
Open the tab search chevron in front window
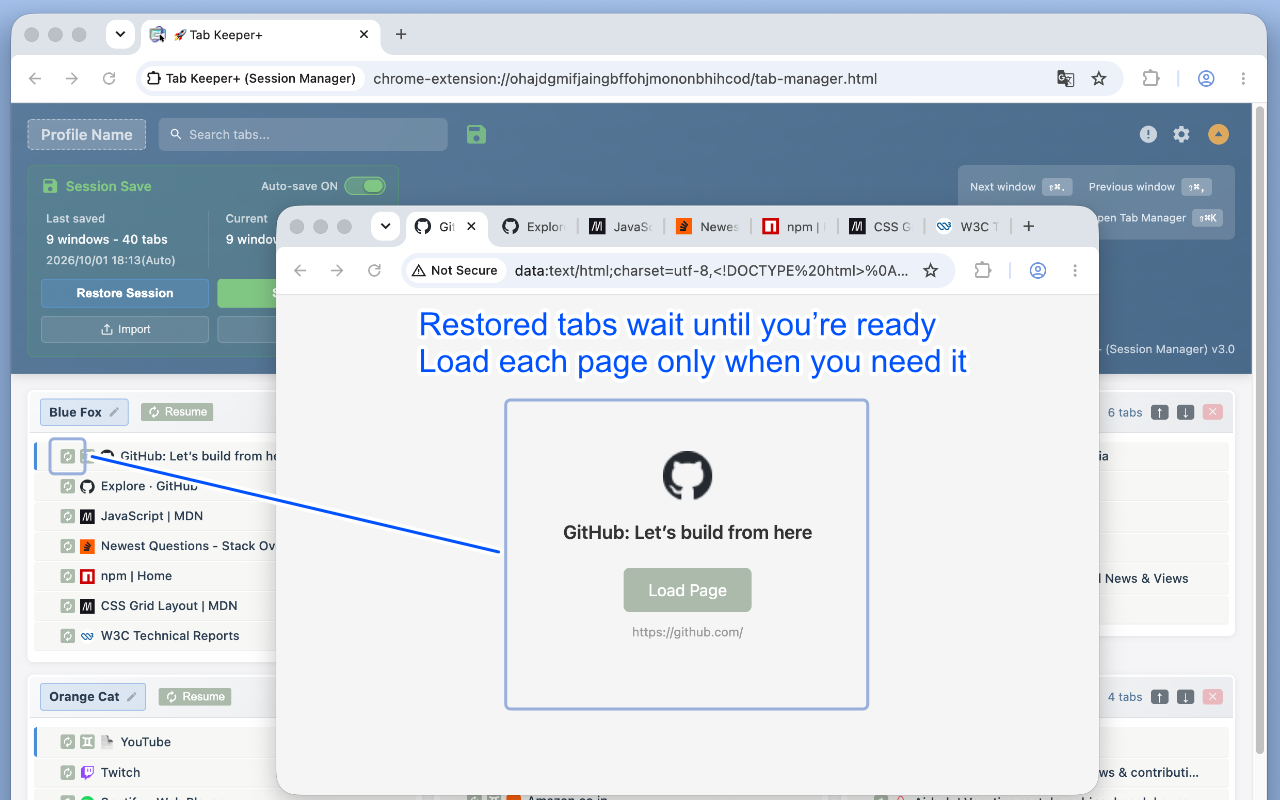385,226
